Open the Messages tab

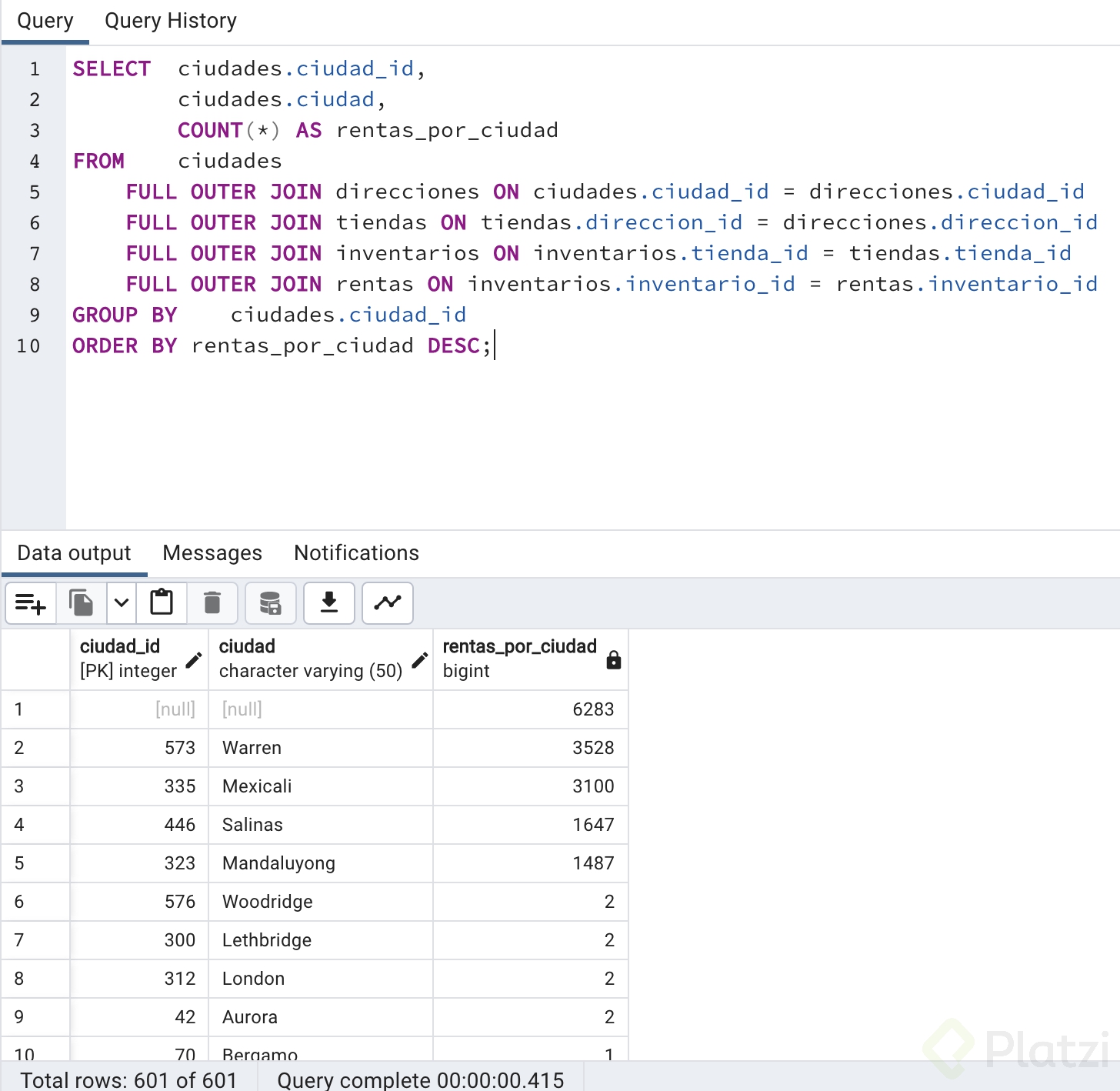click(212, 553)
